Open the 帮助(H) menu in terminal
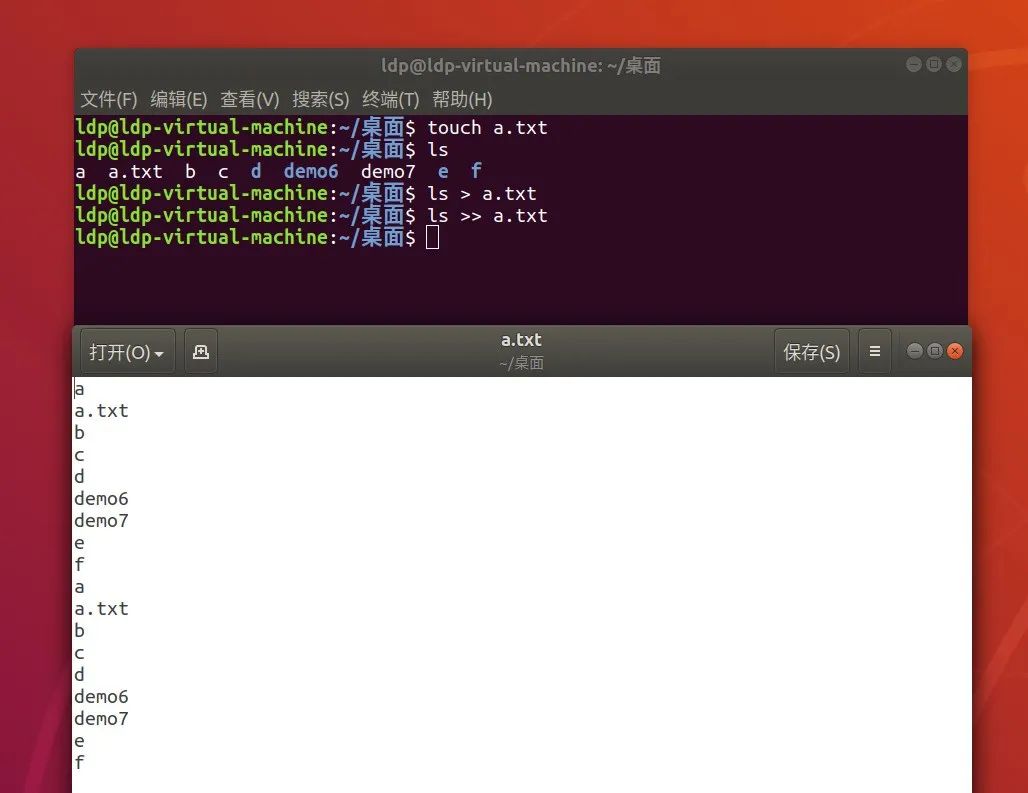Image resolution: width=1028 pixels, height=793 pixels. click(x=462, y=100)
